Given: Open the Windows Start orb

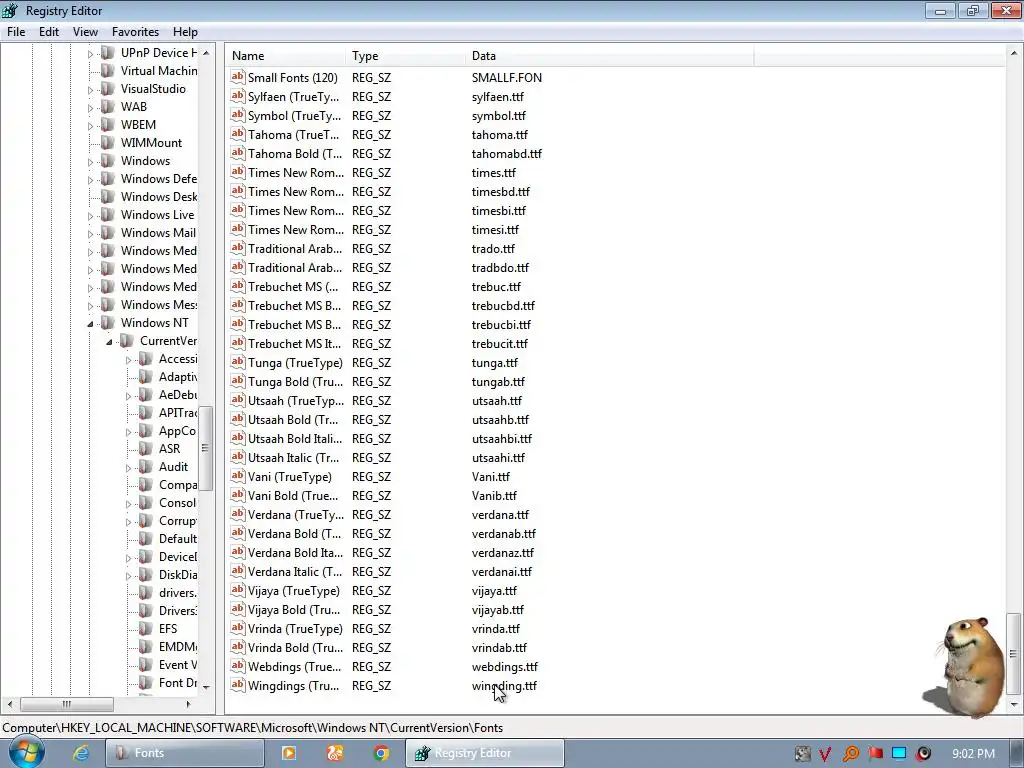Looking at the screenshot, I should click(x=26, y=752).
